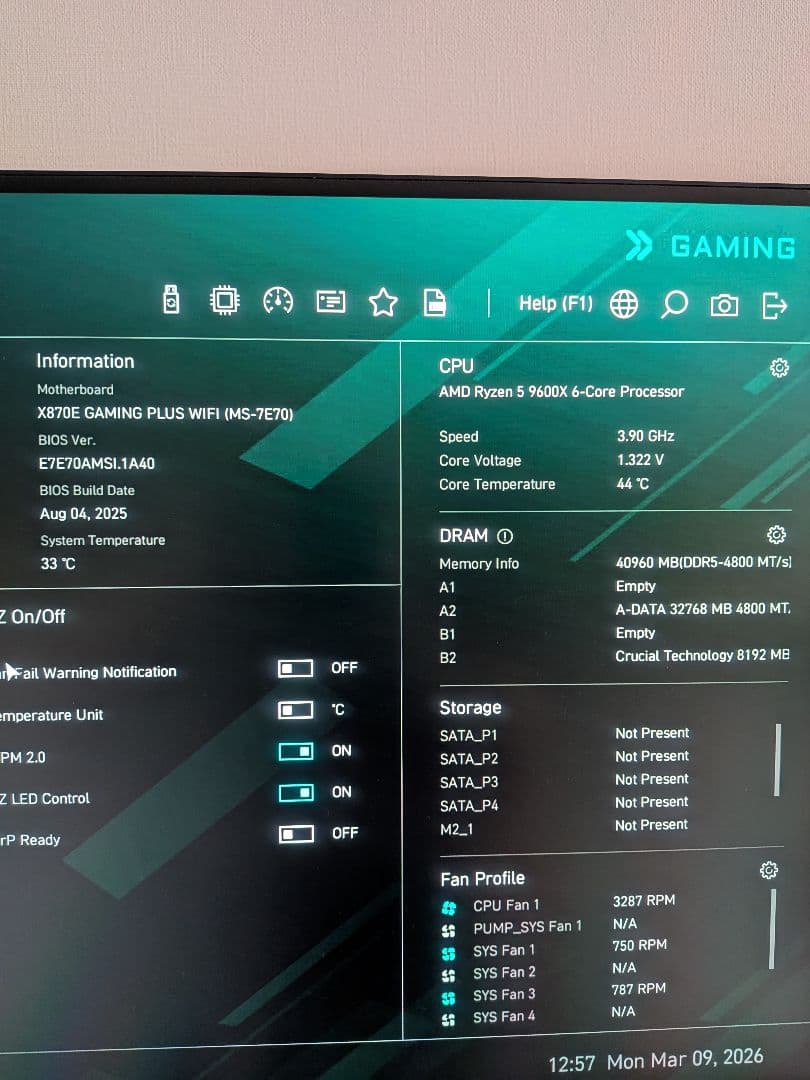The image size is (810, 1080).
Task: Click the SYS Fan 3 icon
Action: (x=448, y=998)
